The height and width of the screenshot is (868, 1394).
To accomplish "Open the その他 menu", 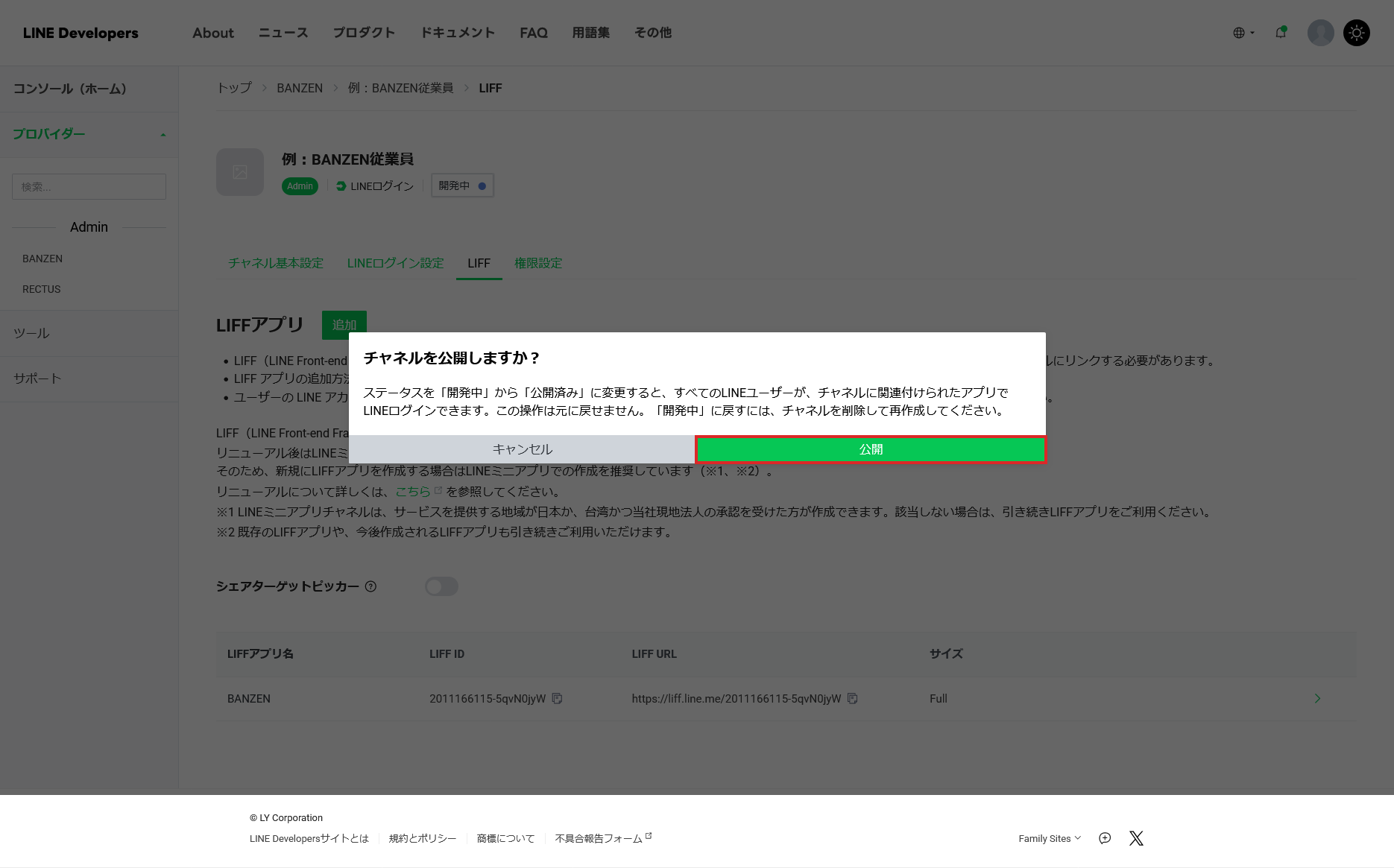I will (653, 33).
